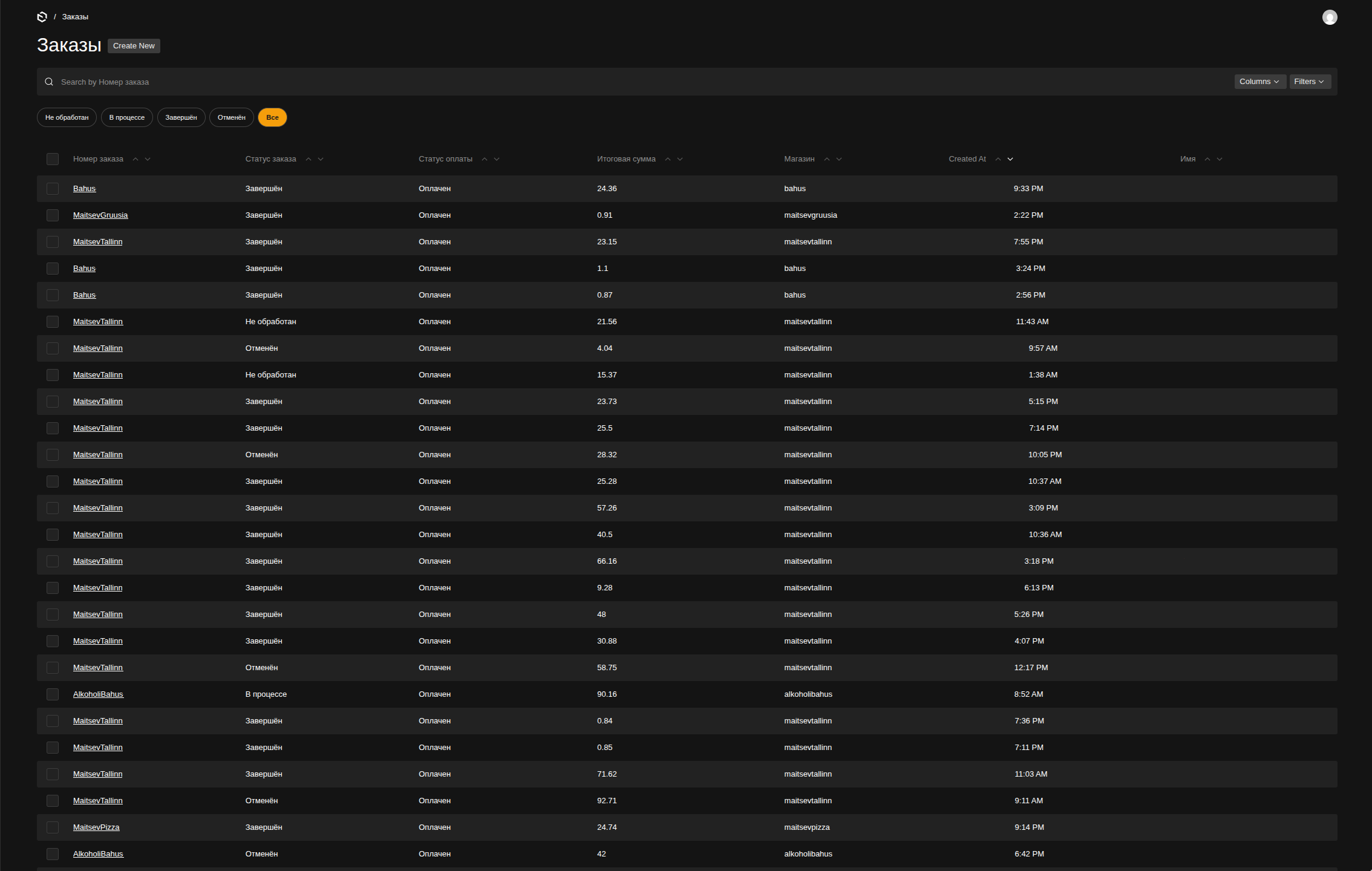The width and height of the screenshot is (1372, 871).
Task: Open the Filters dropdown
Action: coord(1310,82)
